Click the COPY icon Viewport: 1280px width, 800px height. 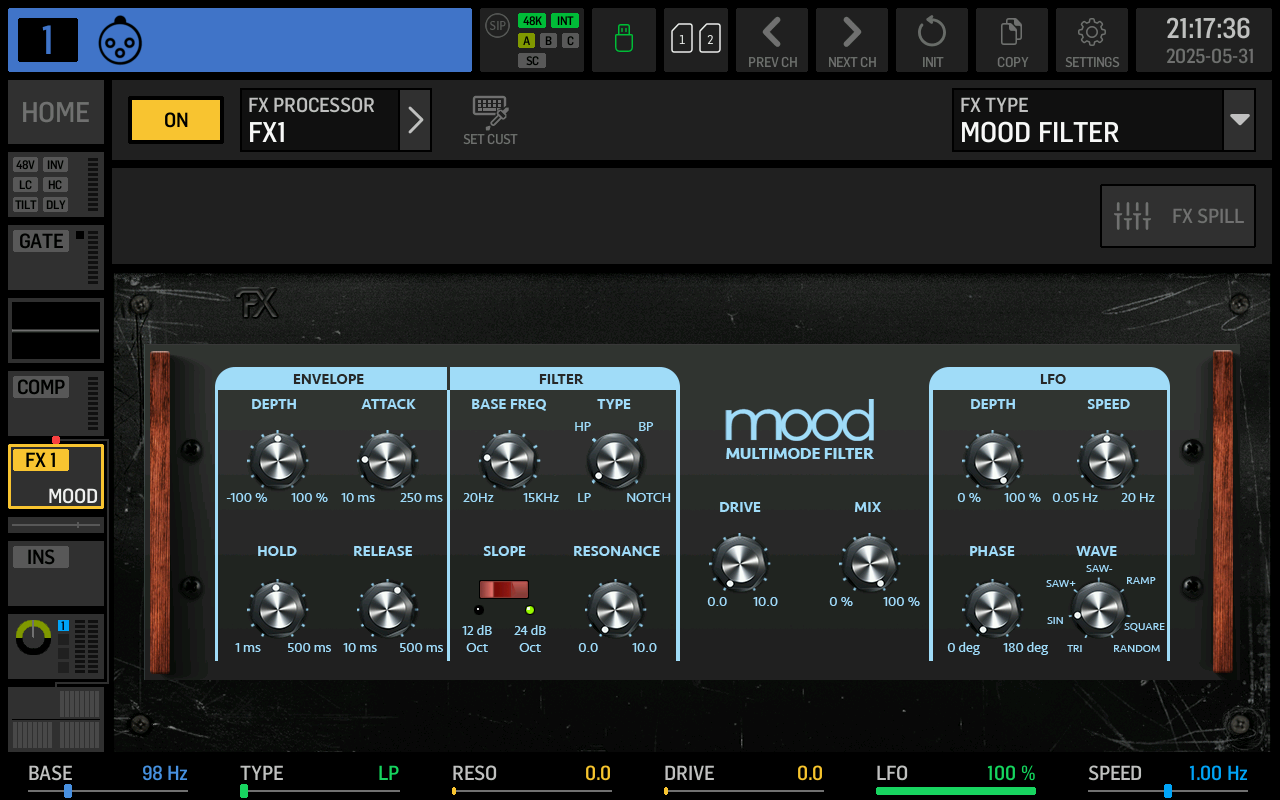(1012, 40)
